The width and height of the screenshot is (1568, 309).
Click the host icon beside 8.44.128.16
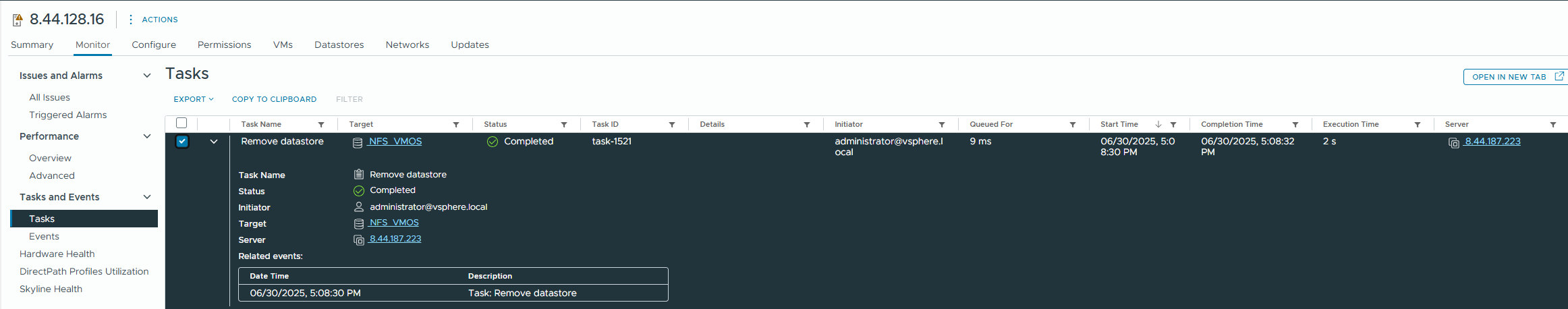(18, 20)
